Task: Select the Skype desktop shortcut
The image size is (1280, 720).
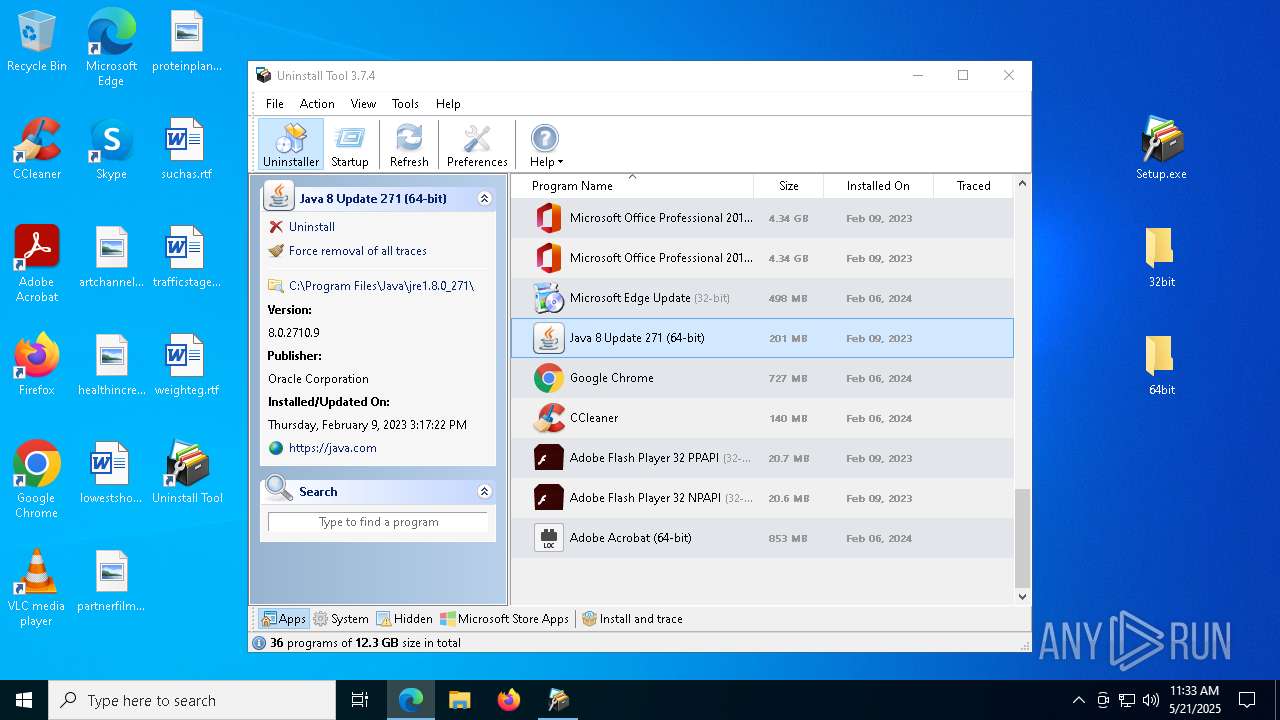Action: point(111,150)
